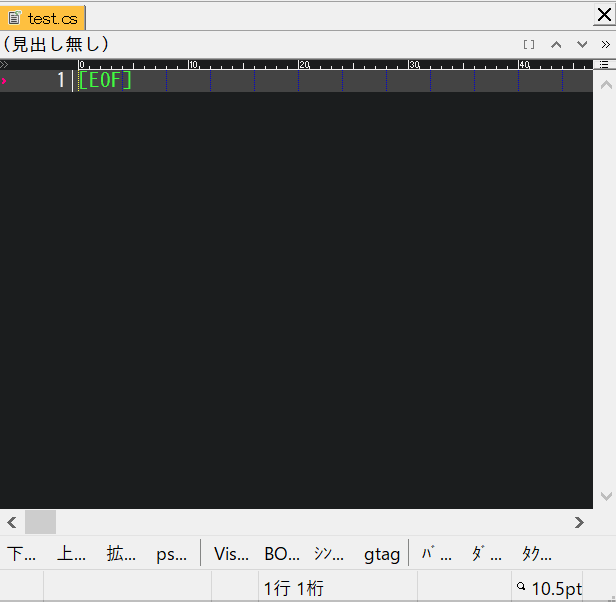Click the horizontal scrollbar left arrow
This screenshot has width=616, height=602.
pyautogui.click(x=12, y=522)
